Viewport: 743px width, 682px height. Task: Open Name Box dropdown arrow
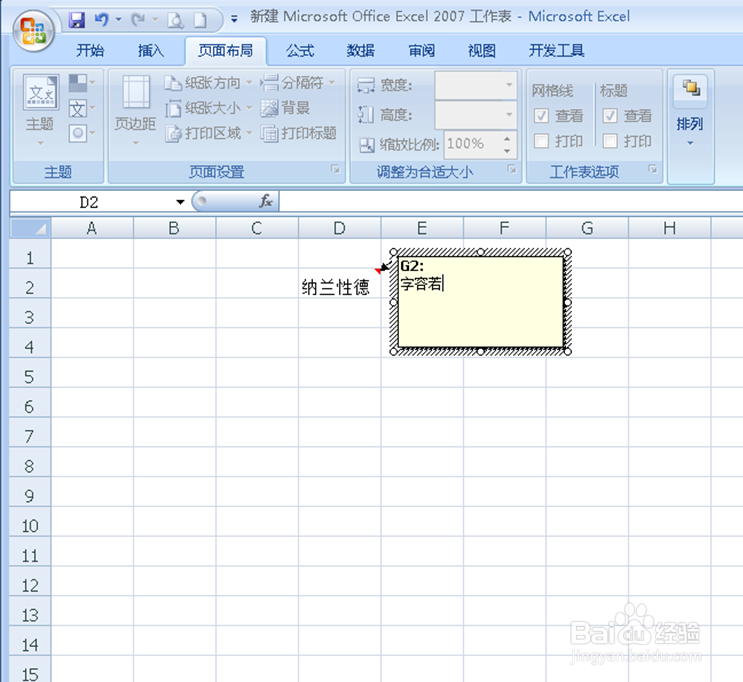pos(180,202)
